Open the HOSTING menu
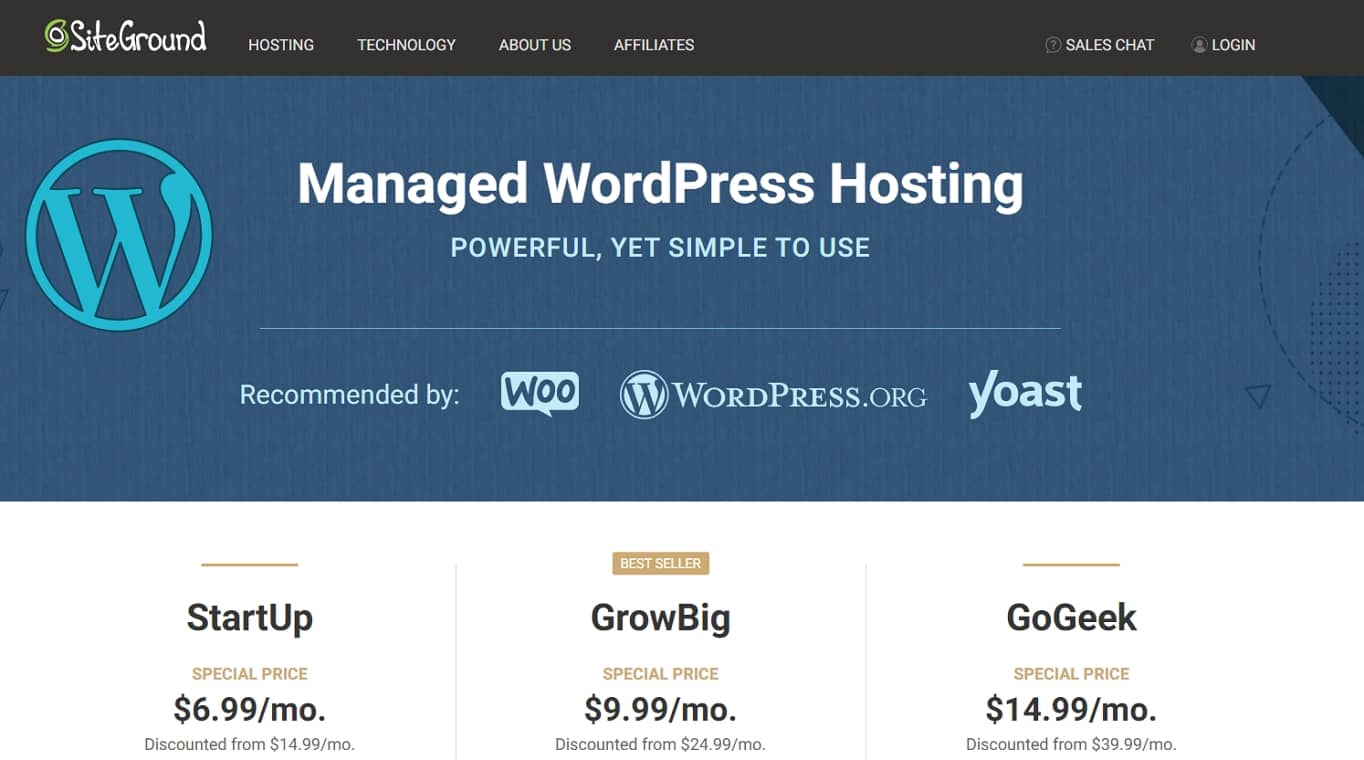This screenshot has height=760, width=1364. [281, 45]
